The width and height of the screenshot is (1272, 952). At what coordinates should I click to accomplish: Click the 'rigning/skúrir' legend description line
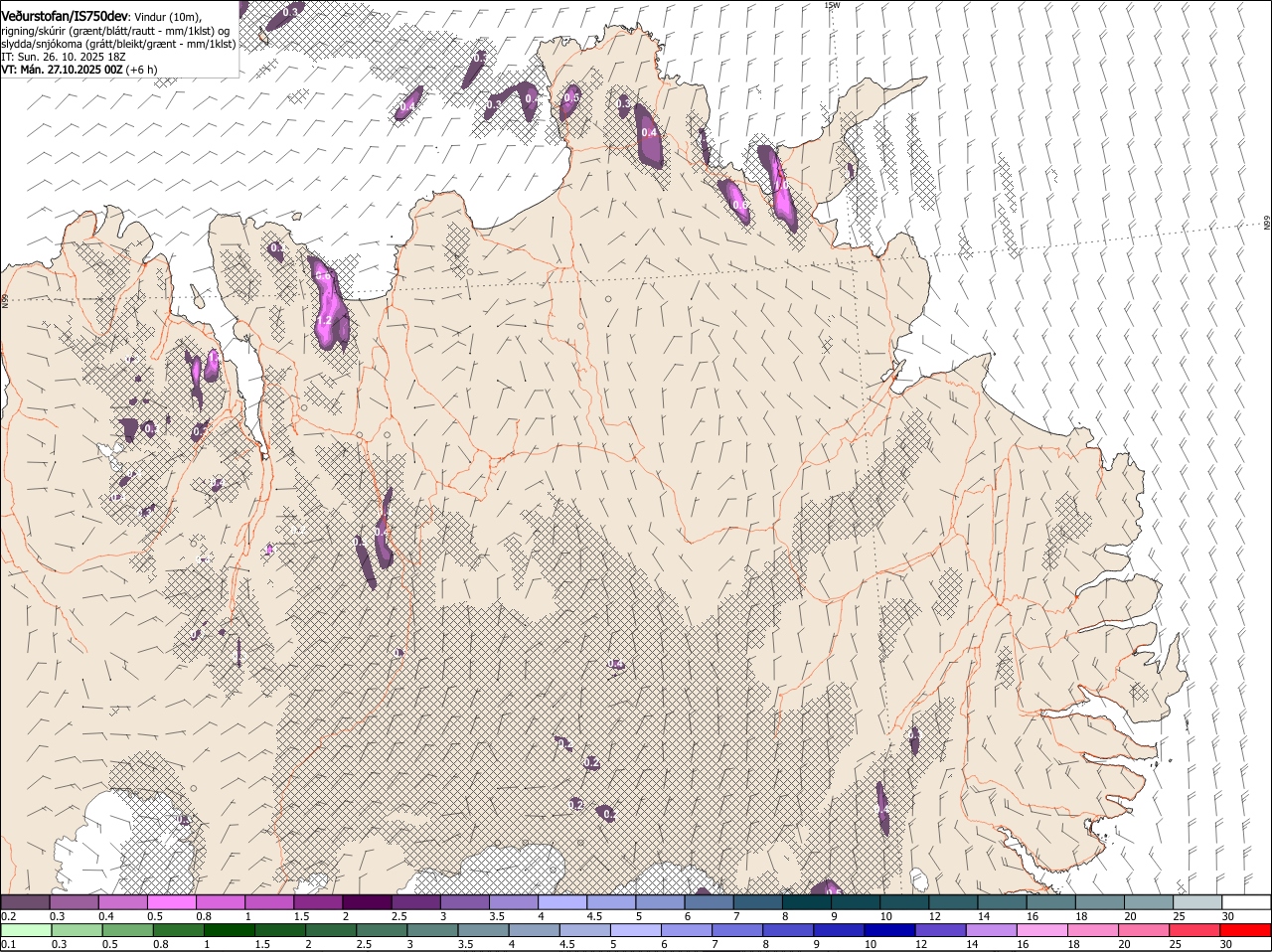[x=115, y=31]
